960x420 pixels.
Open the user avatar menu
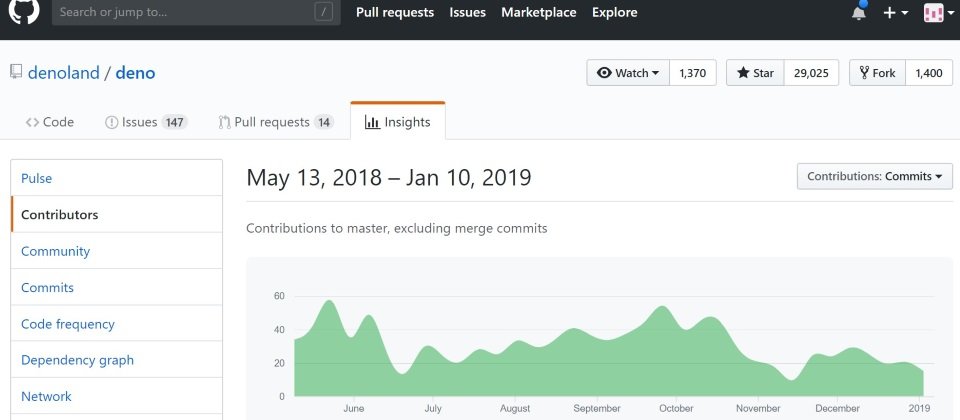point(938,13)
